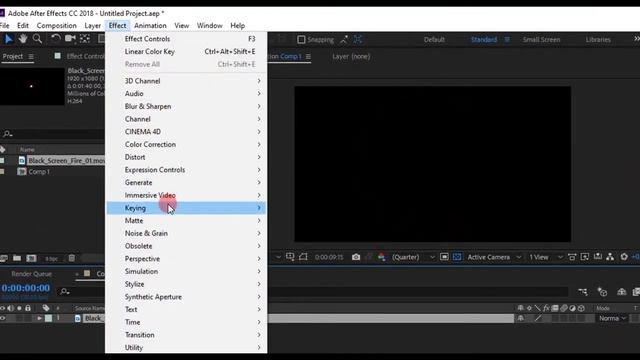640x360 pixels.
Task: Click the label swatch beside Comp 1
Action: coord(2,172)
